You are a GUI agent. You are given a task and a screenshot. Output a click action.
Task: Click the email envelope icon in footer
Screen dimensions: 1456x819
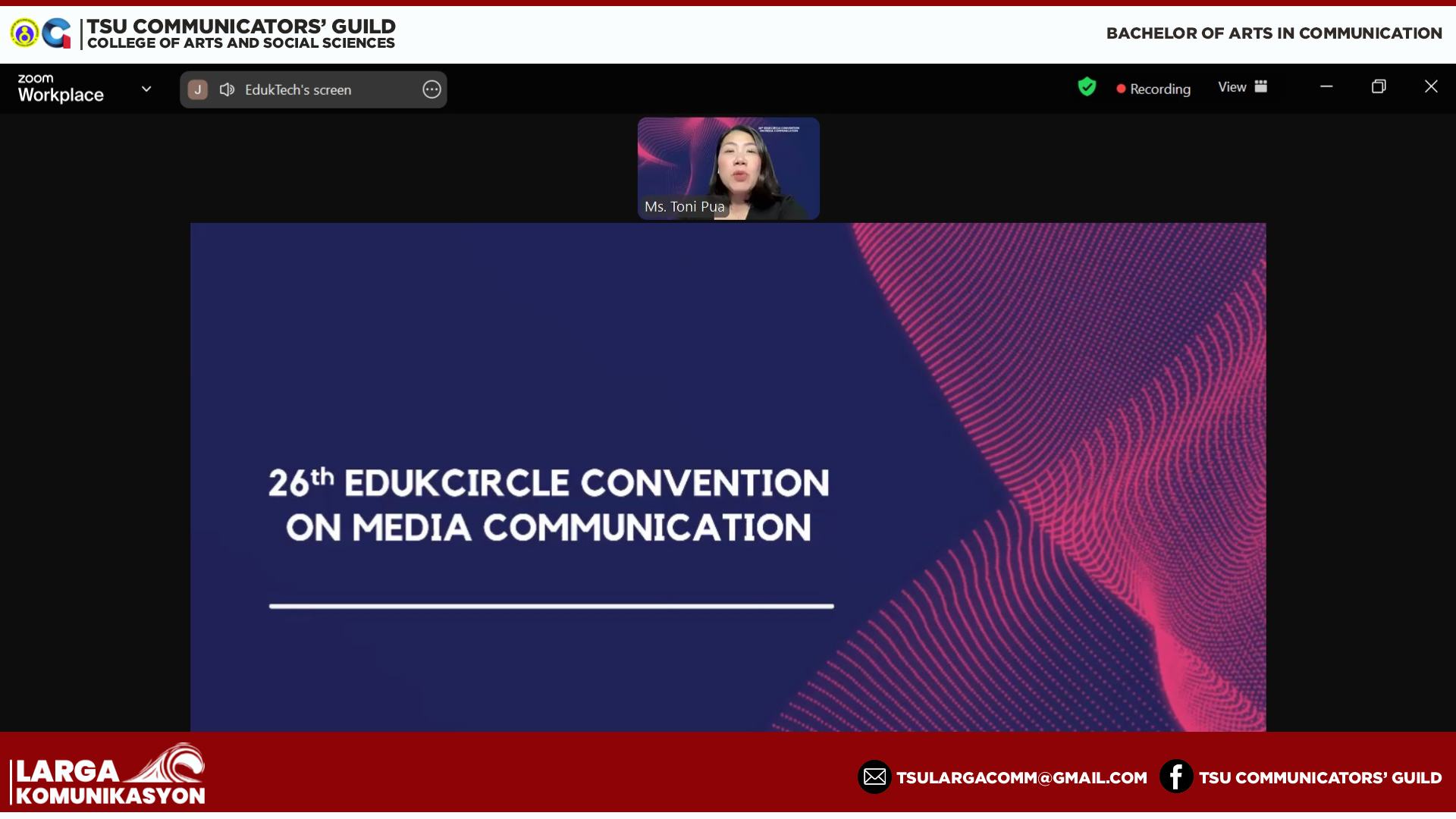(x=874, y=777)
